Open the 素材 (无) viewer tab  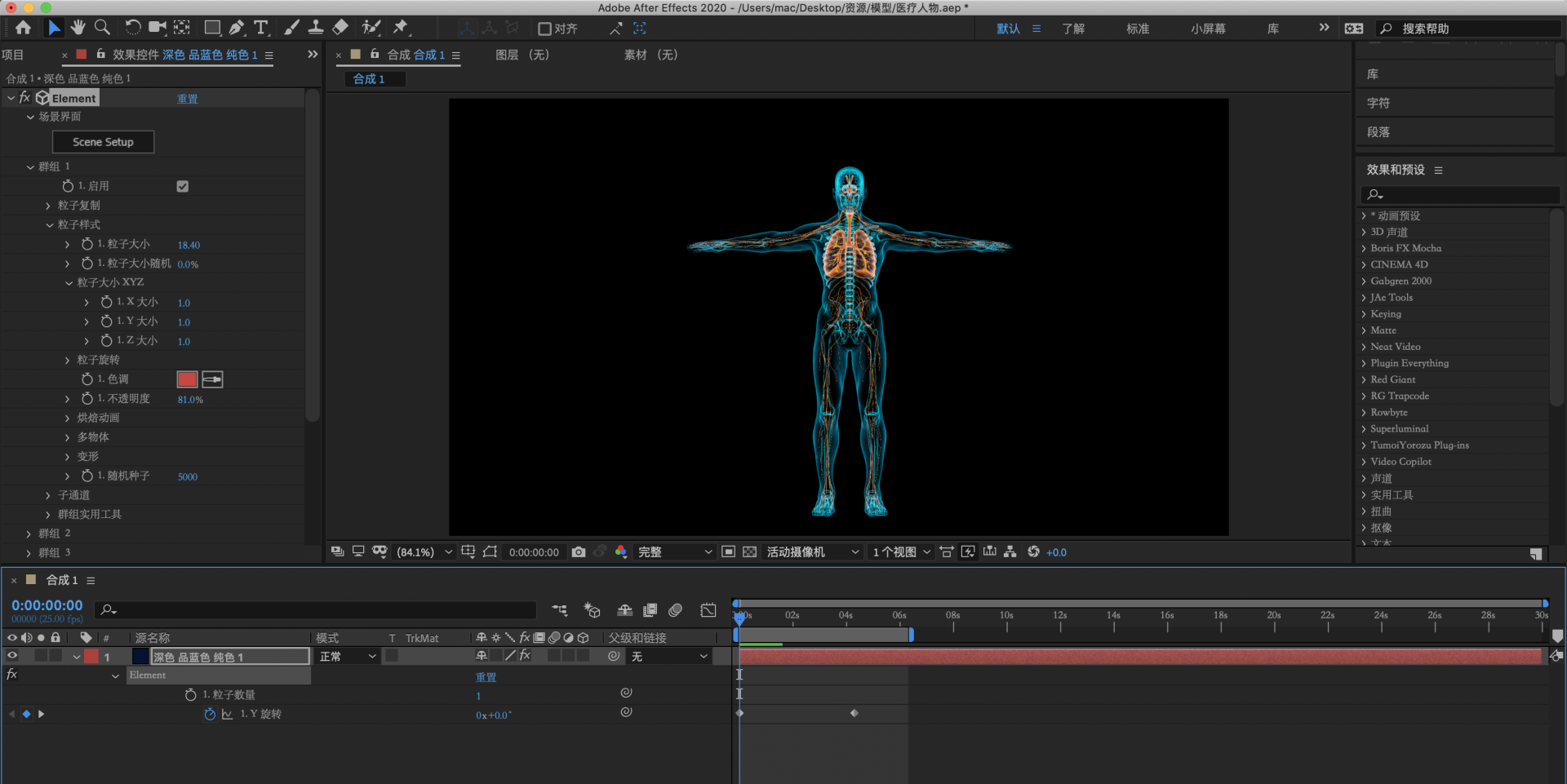[x=650, y=55]
